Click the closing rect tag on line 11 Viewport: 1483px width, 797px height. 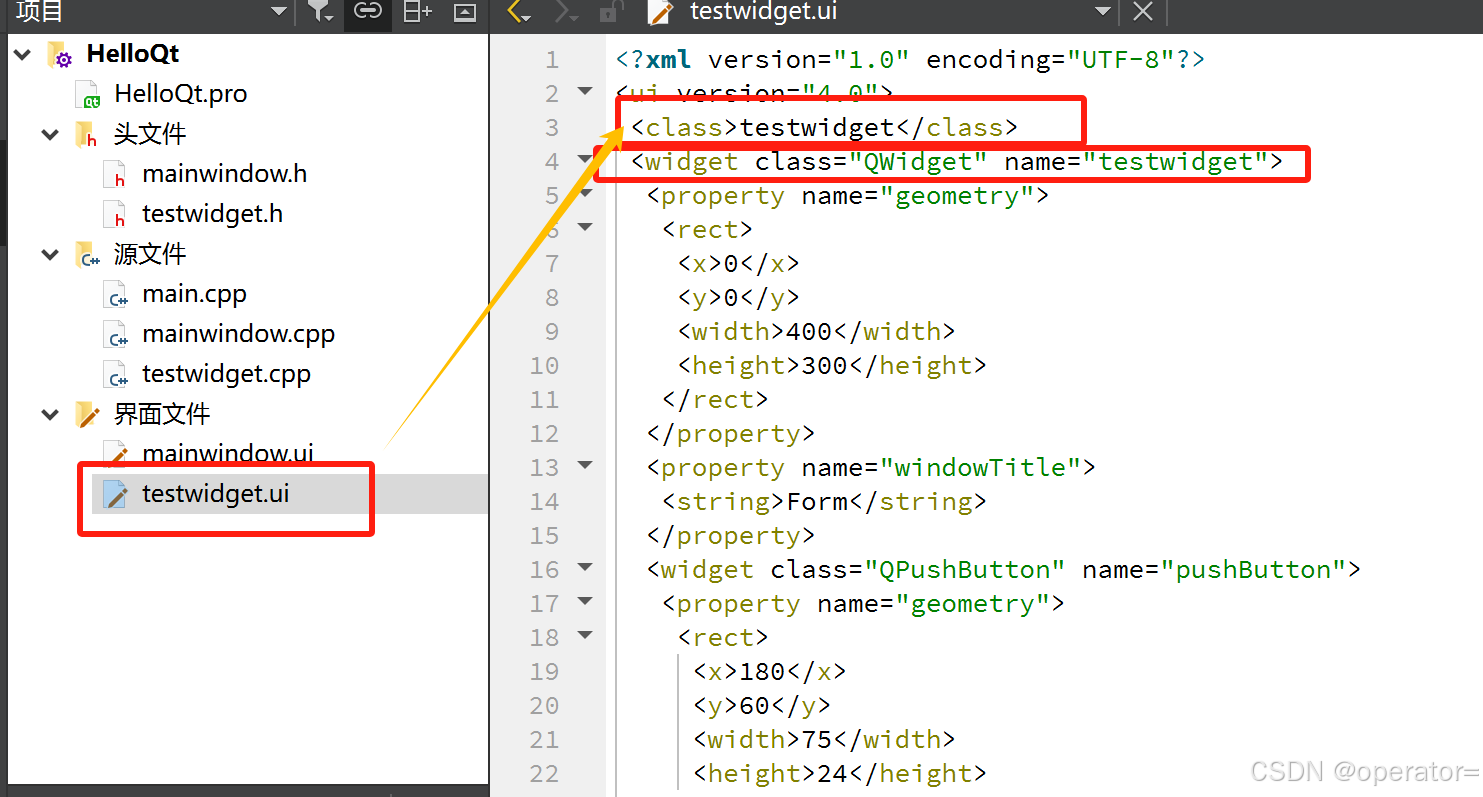[715, 400]
